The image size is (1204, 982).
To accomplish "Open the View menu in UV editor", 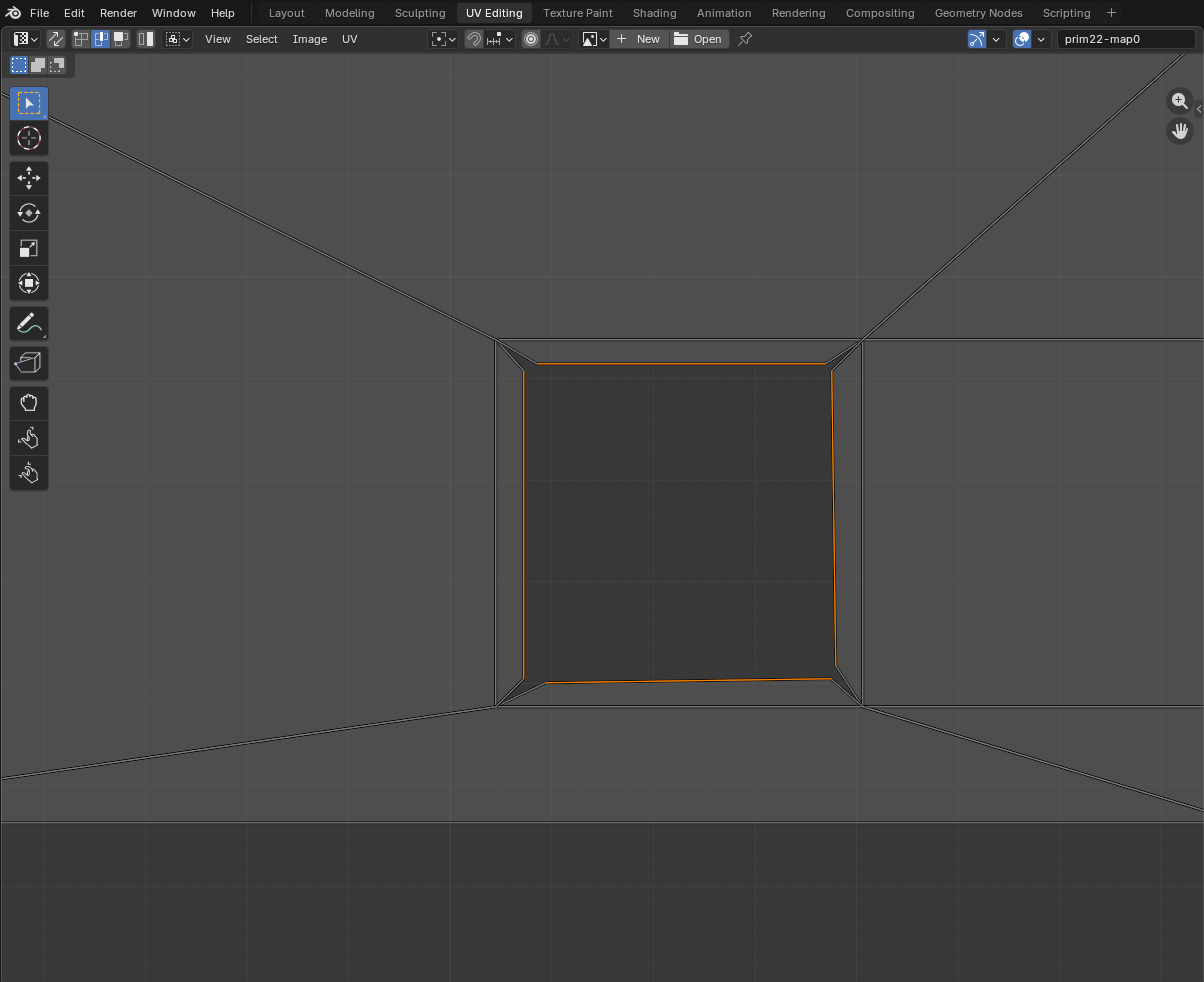I will 217,39.
